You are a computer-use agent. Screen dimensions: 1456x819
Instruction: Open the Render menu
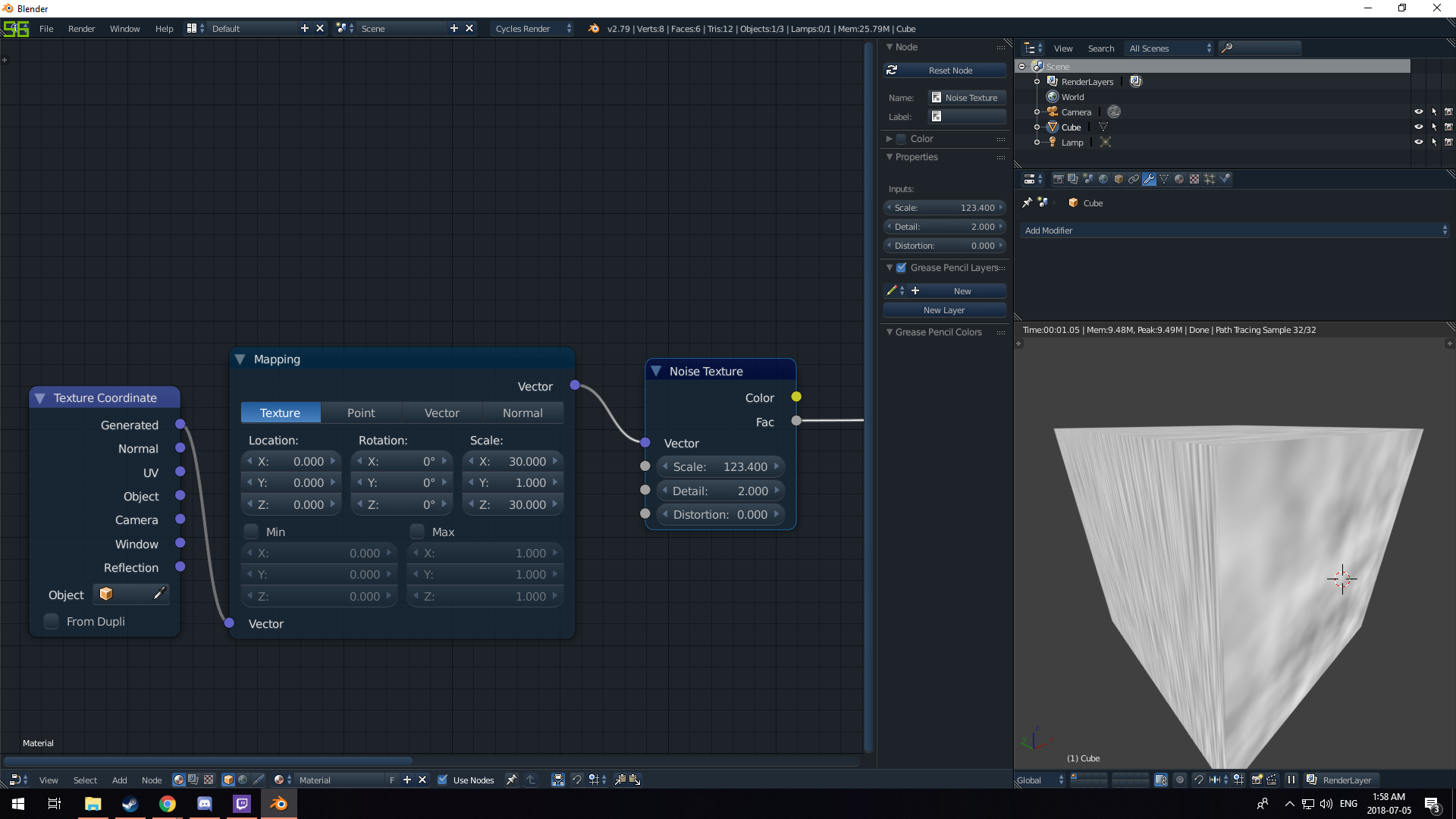point(81,29)
